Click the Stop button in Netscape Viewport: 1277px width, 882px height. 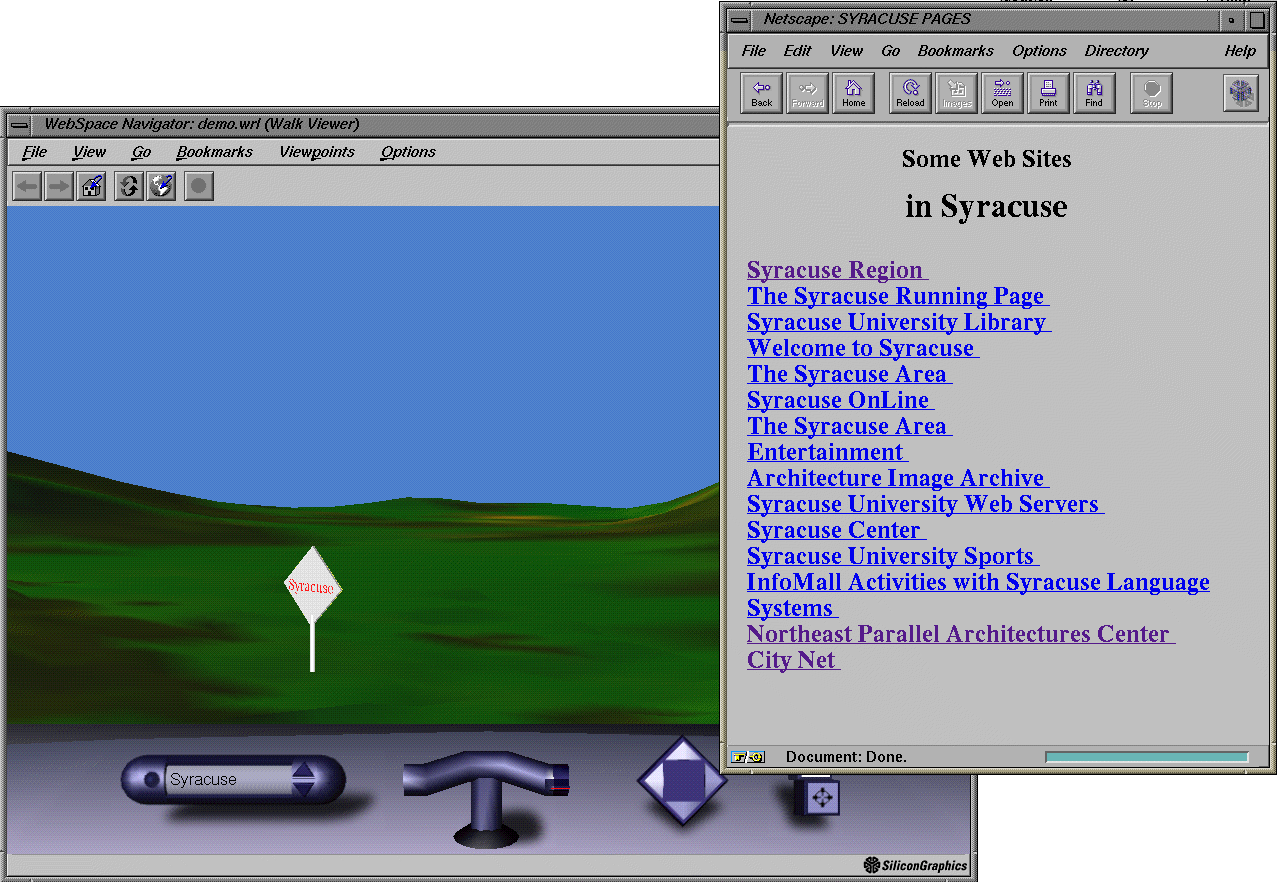point(1152,93)
